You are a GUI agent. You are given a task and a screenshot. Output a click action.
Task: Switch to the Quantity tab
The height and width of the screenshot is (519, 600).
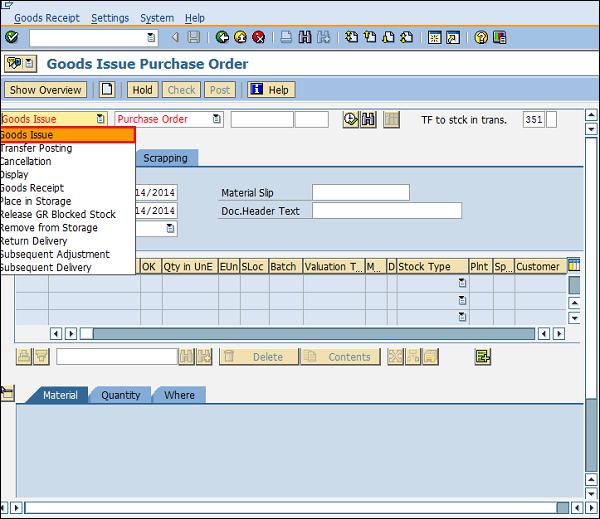pyautogui.click(x=121, y=395)
